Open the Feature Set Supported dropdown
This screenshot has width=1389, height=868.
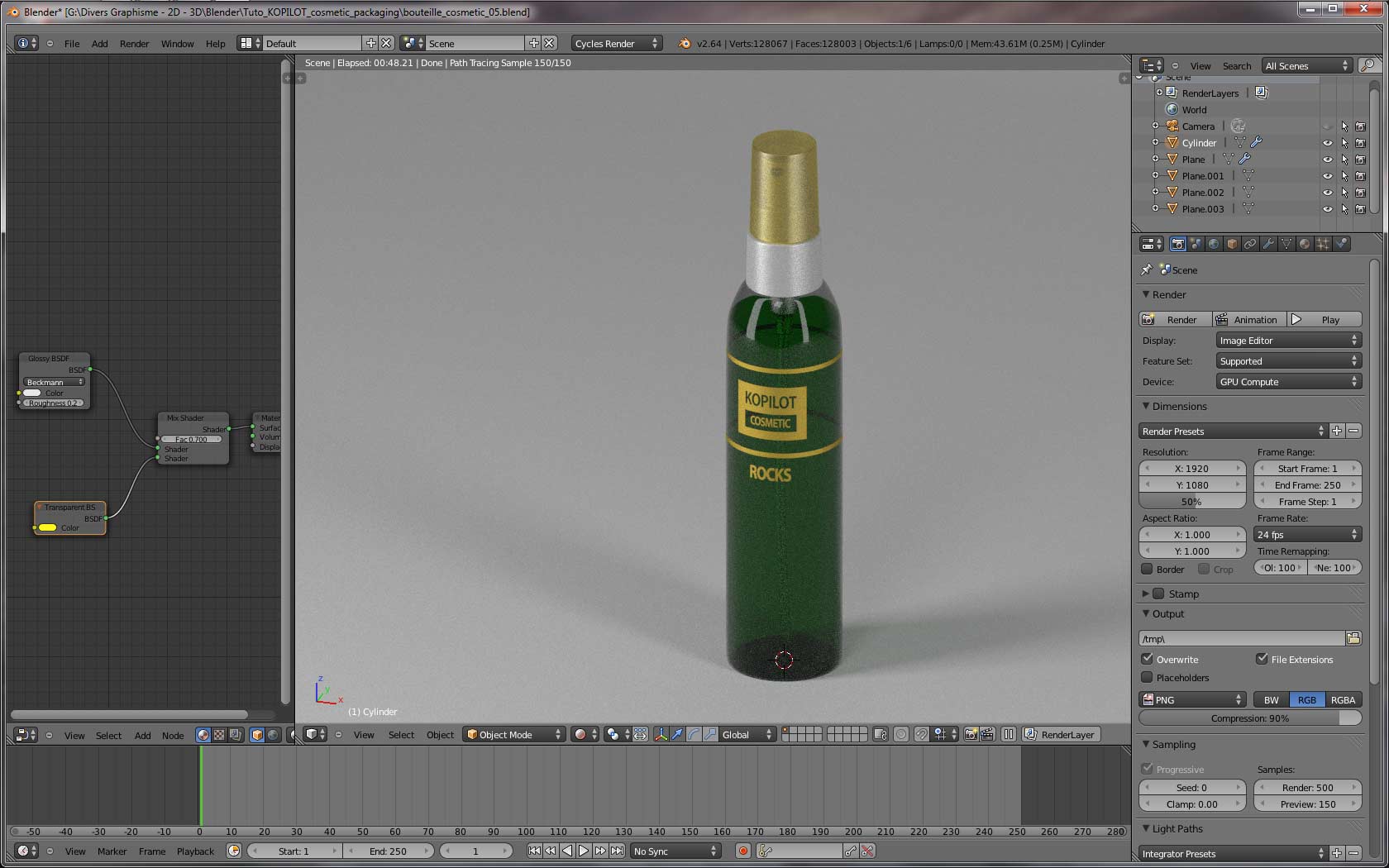1288,360
